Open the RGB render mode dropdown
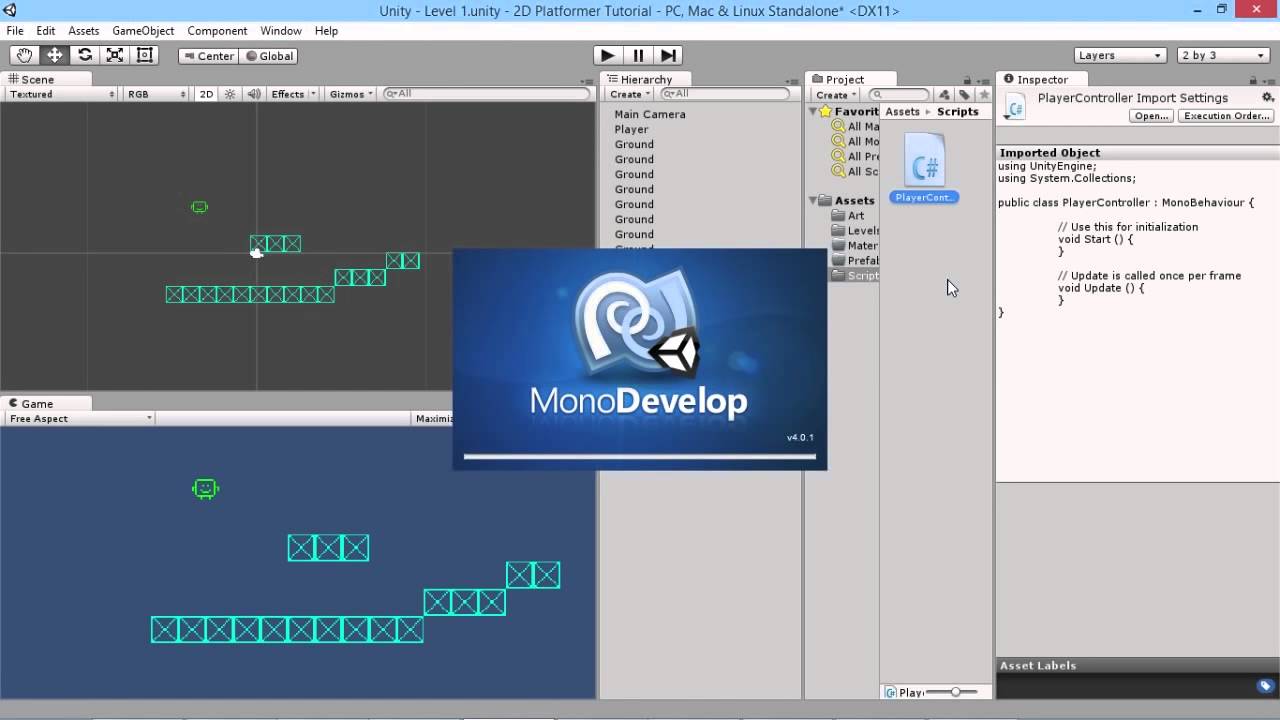The width and height of the screenshot is (1280, 720). coord(155,94)
